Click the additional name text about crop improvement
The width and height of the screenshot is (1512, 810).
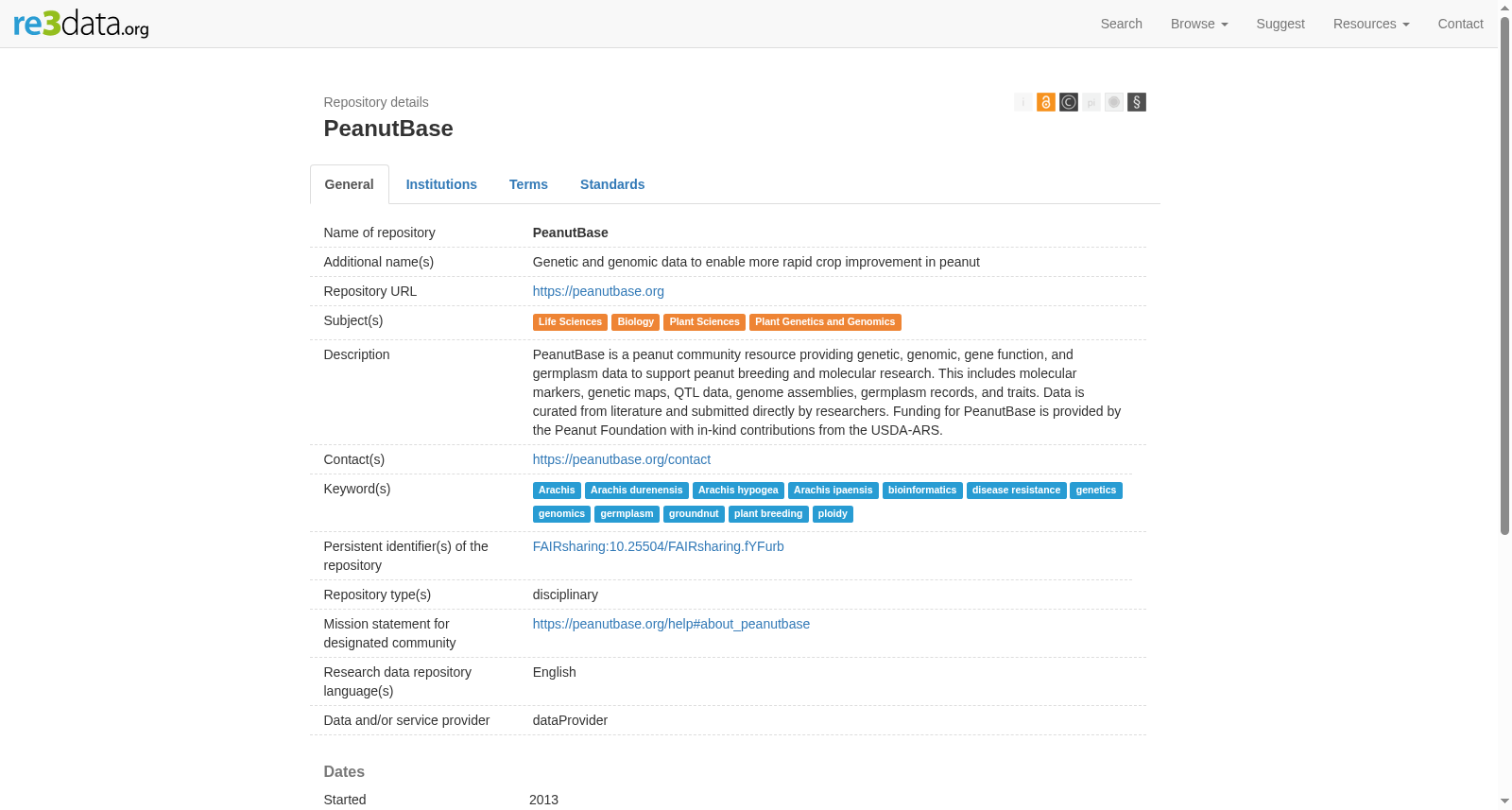756,262
